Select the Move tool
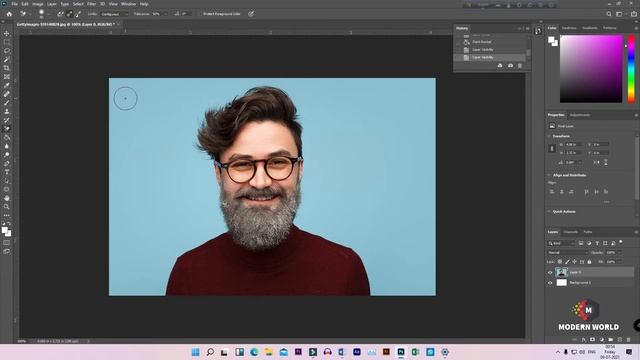640x360 pixels. click(x=7, y=33)
